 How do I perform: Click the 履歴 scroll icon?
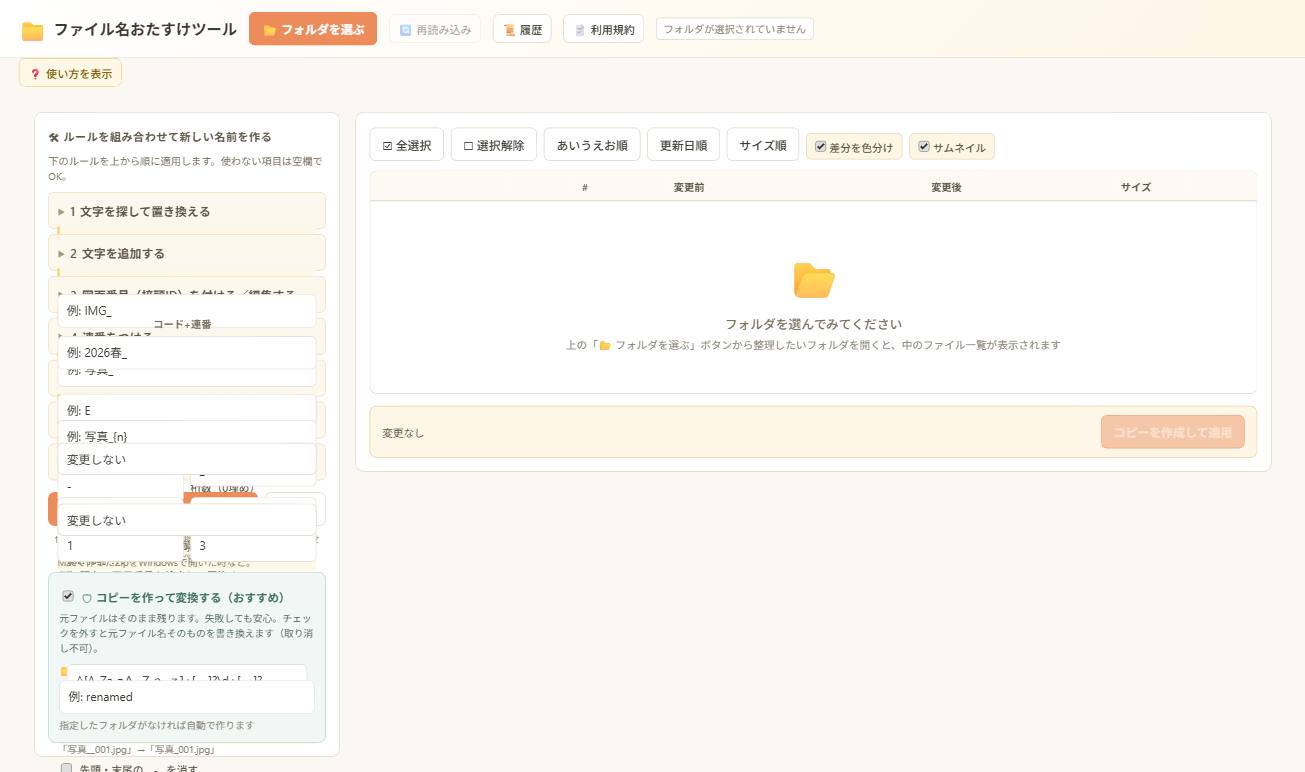[509, 30]
